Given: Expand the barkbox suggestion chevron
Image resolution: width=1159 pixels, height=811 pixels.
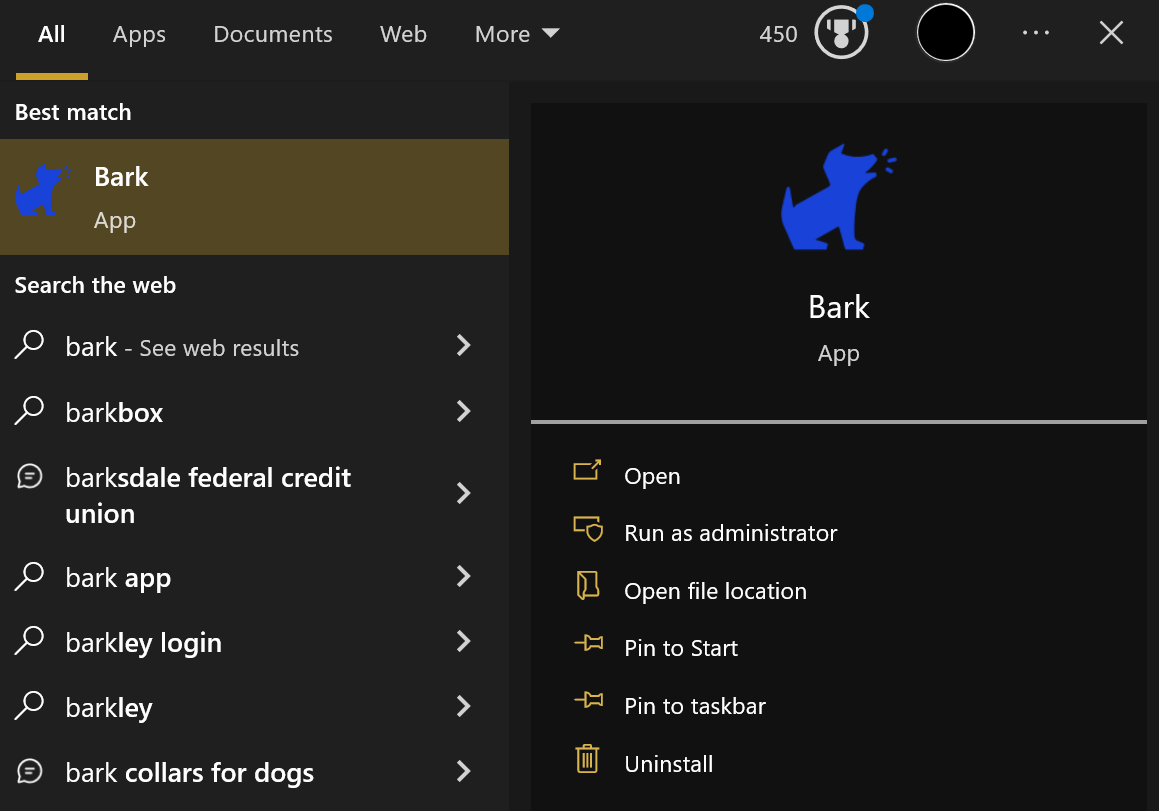Looking at the screenshot, I should [x=463, y=411].
